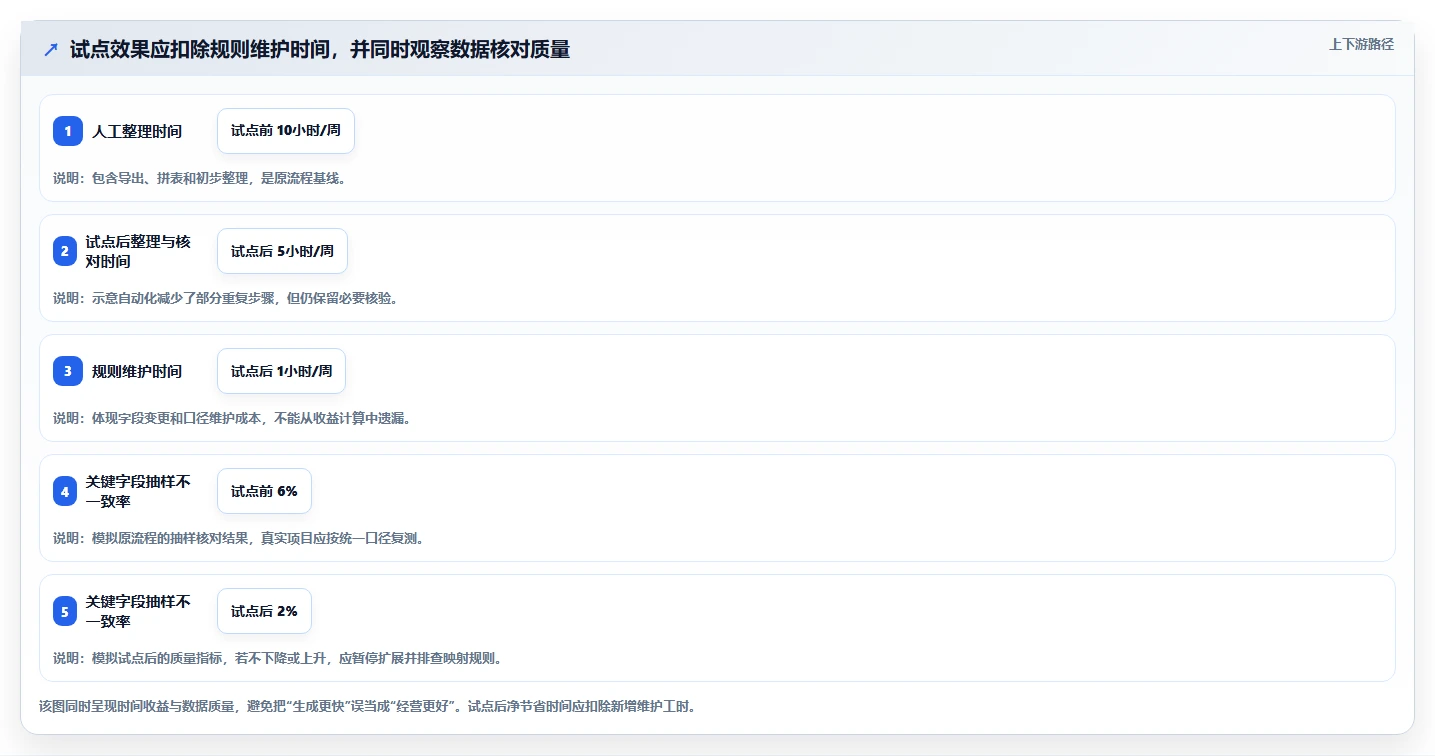
Task: Click the 规则维护时间 label
Action: 137,371
